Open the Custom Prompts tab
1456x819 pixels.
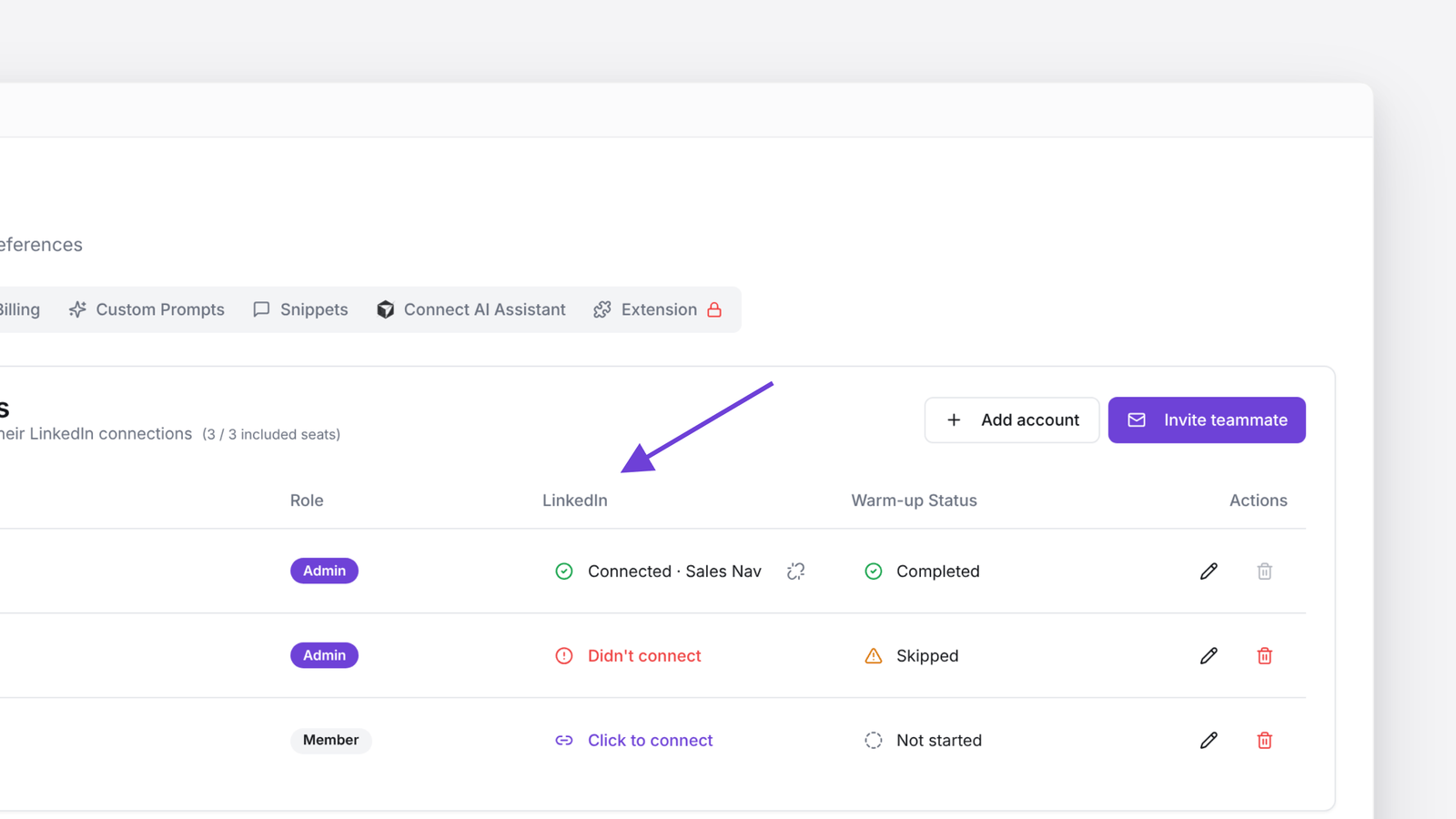(147, 309)
